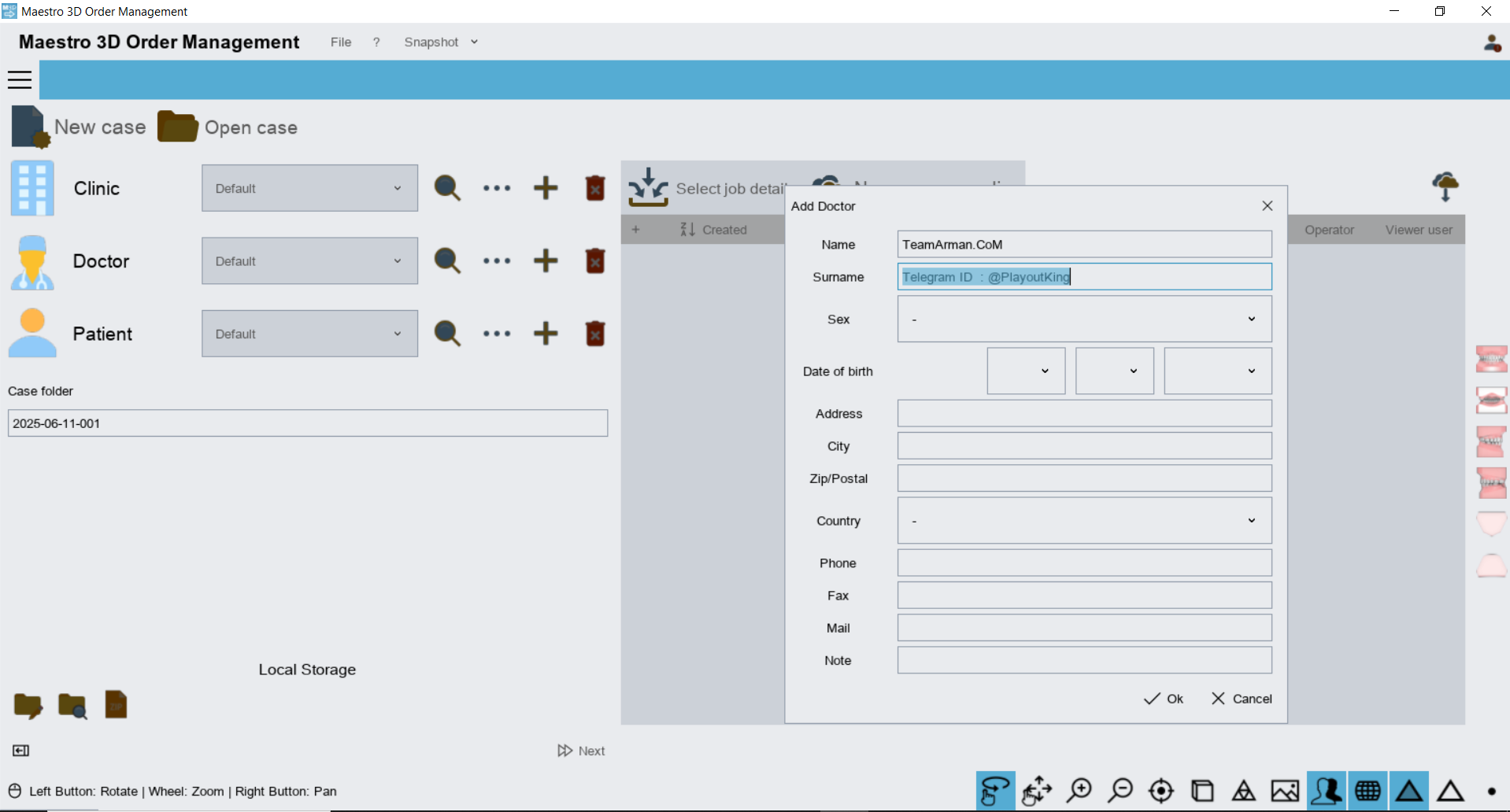Click the Address input field
The height and width of the screenshot is (812, 1510).
pos(1084,414)
